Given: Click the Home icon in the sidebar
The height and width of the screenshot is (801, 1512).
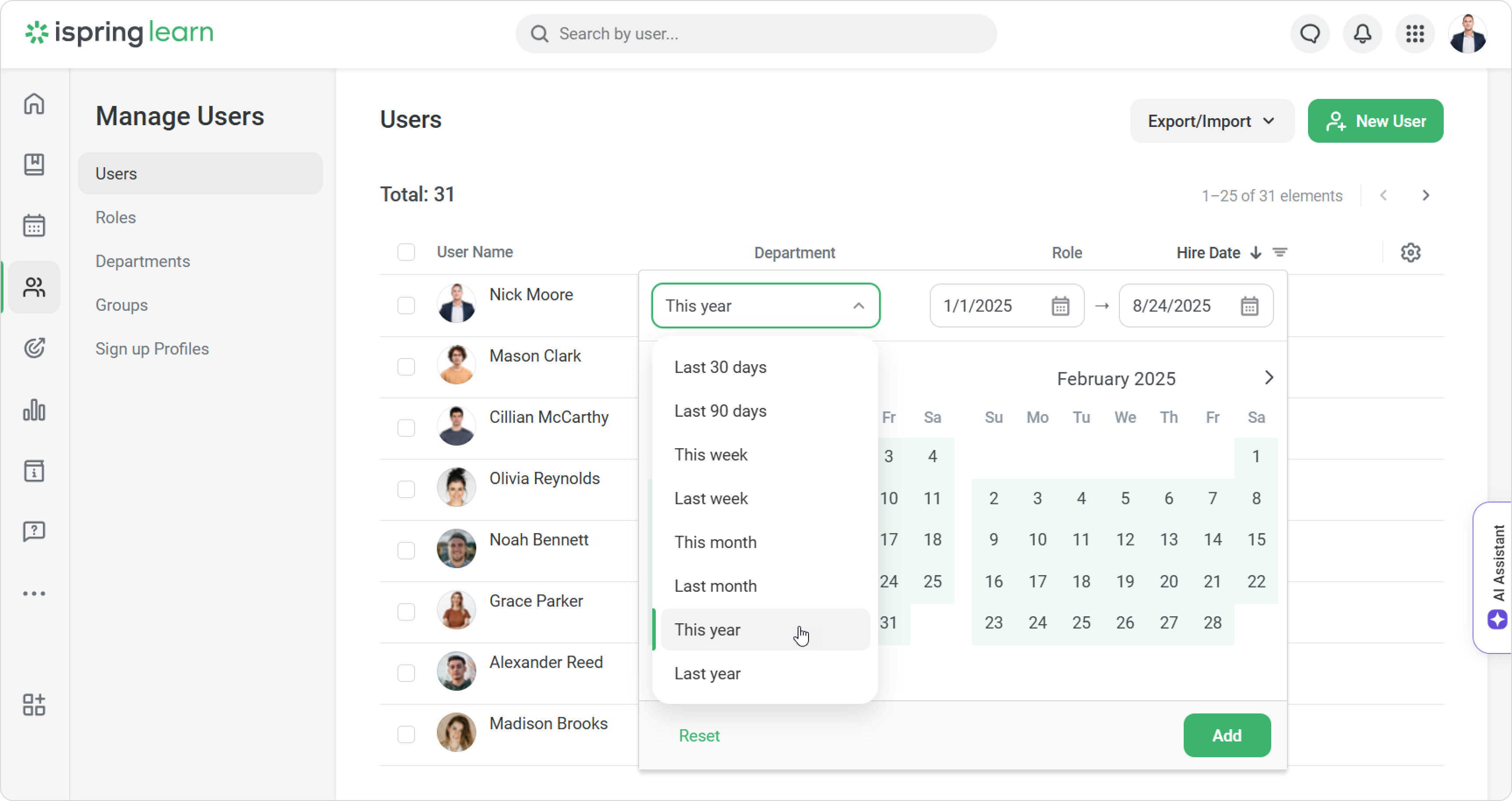Looking at the screenshot, I should [34, 104].
